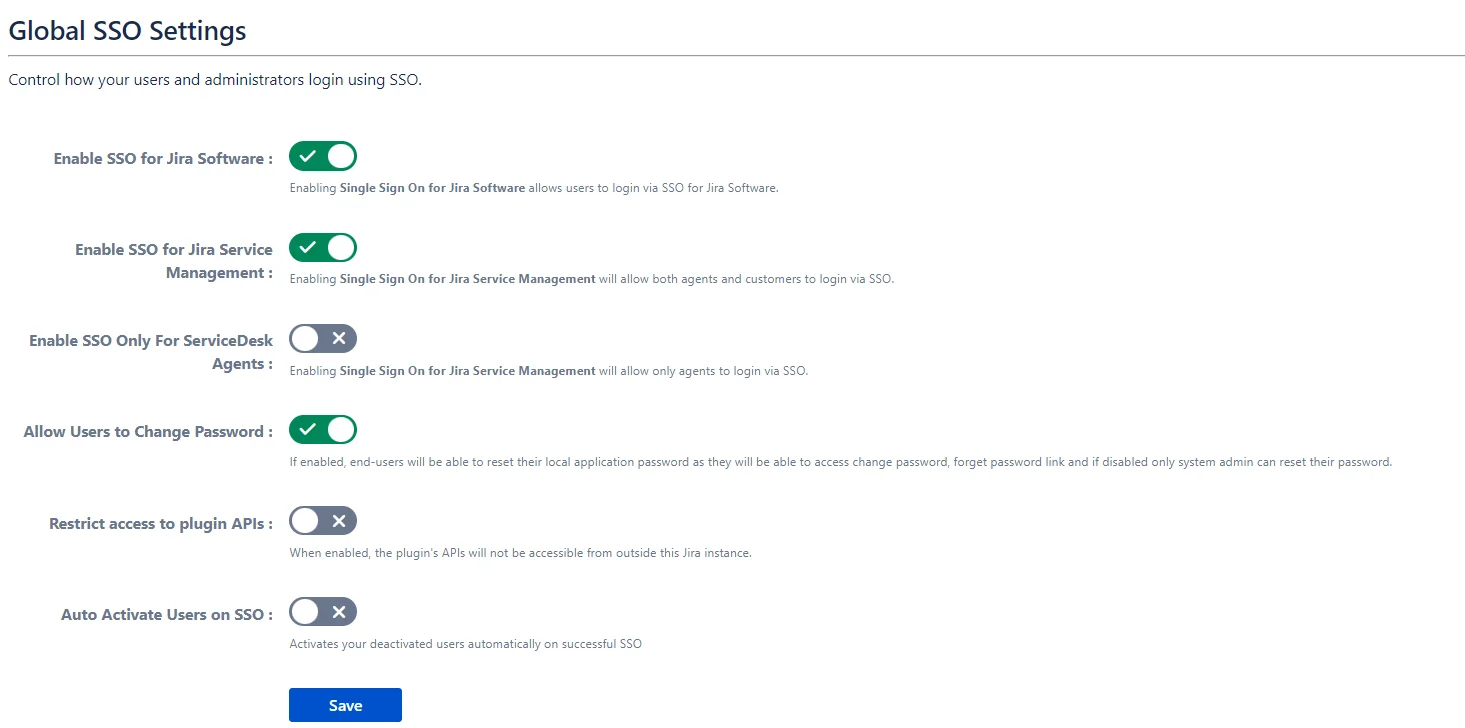Screen dimensions: 1465x728
Task: Click the 'Enable SSO for Jira Software :' label
Action: (163, 158)
